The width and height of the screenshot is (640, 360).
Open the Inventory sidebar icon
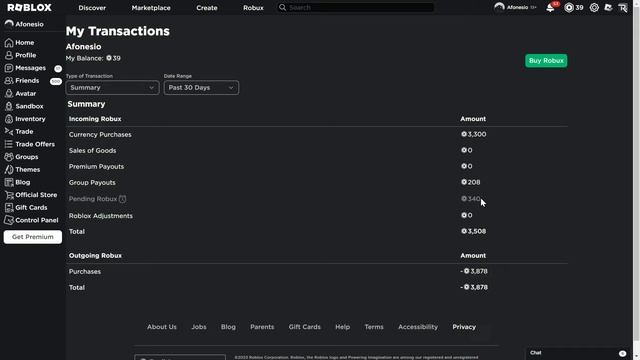[x=9, y=119]
